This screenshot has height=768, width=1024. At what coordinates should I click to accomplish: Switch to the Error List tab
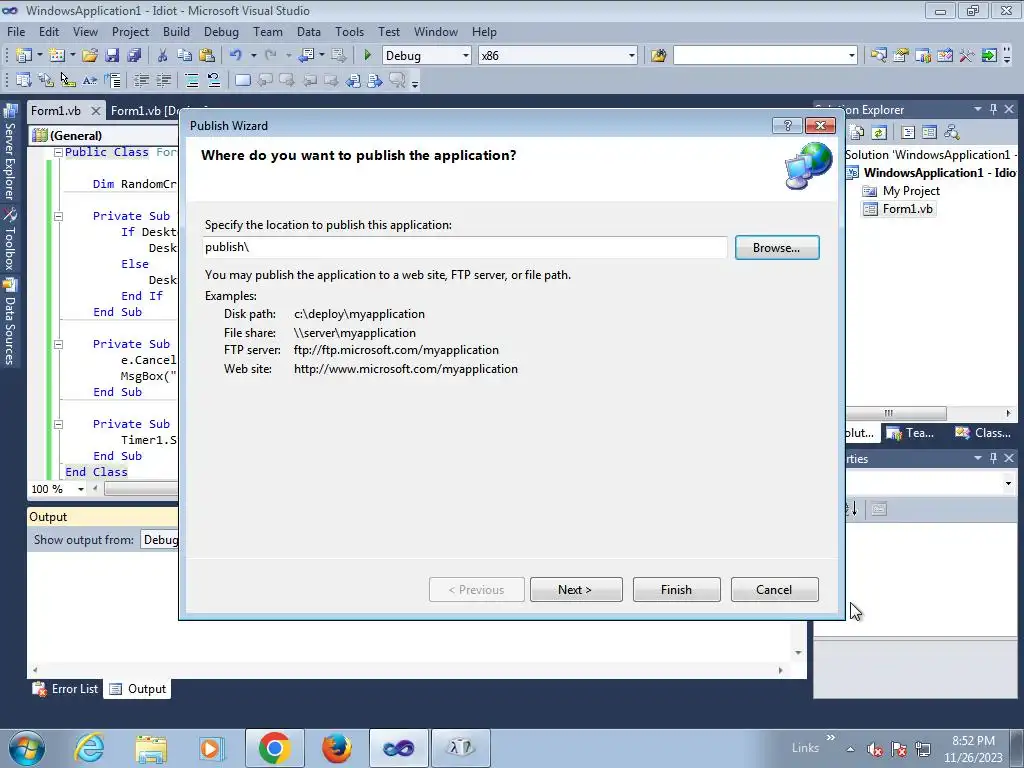tap(66, 689)
